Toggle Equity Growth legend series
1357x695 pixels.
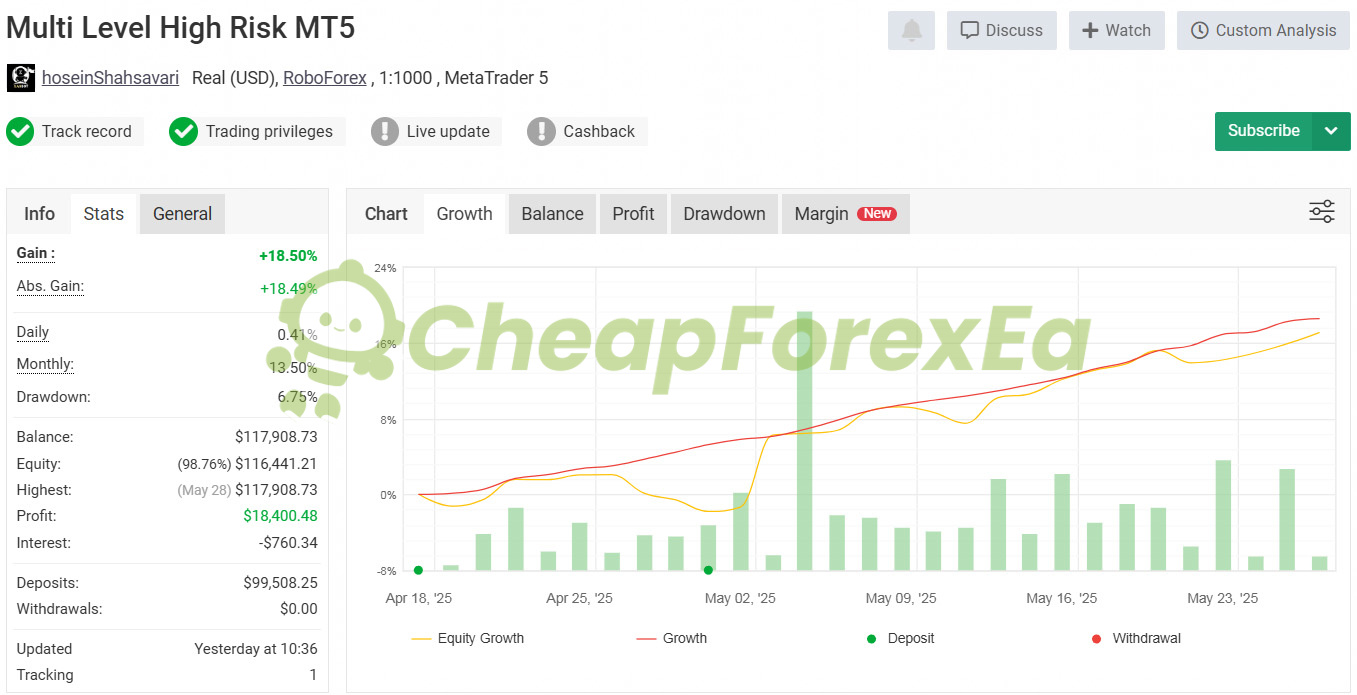(x=467, y=638)
